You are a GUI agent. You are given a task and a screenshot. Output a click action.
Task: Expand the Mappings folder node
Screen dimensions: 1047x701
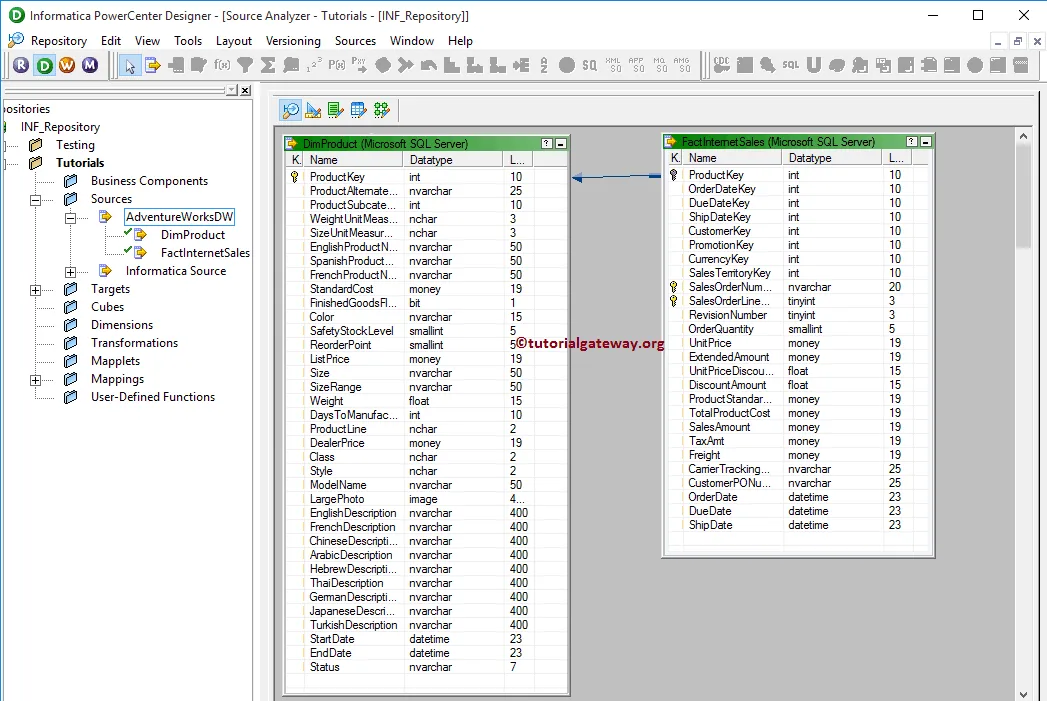[x=35, y=380]
